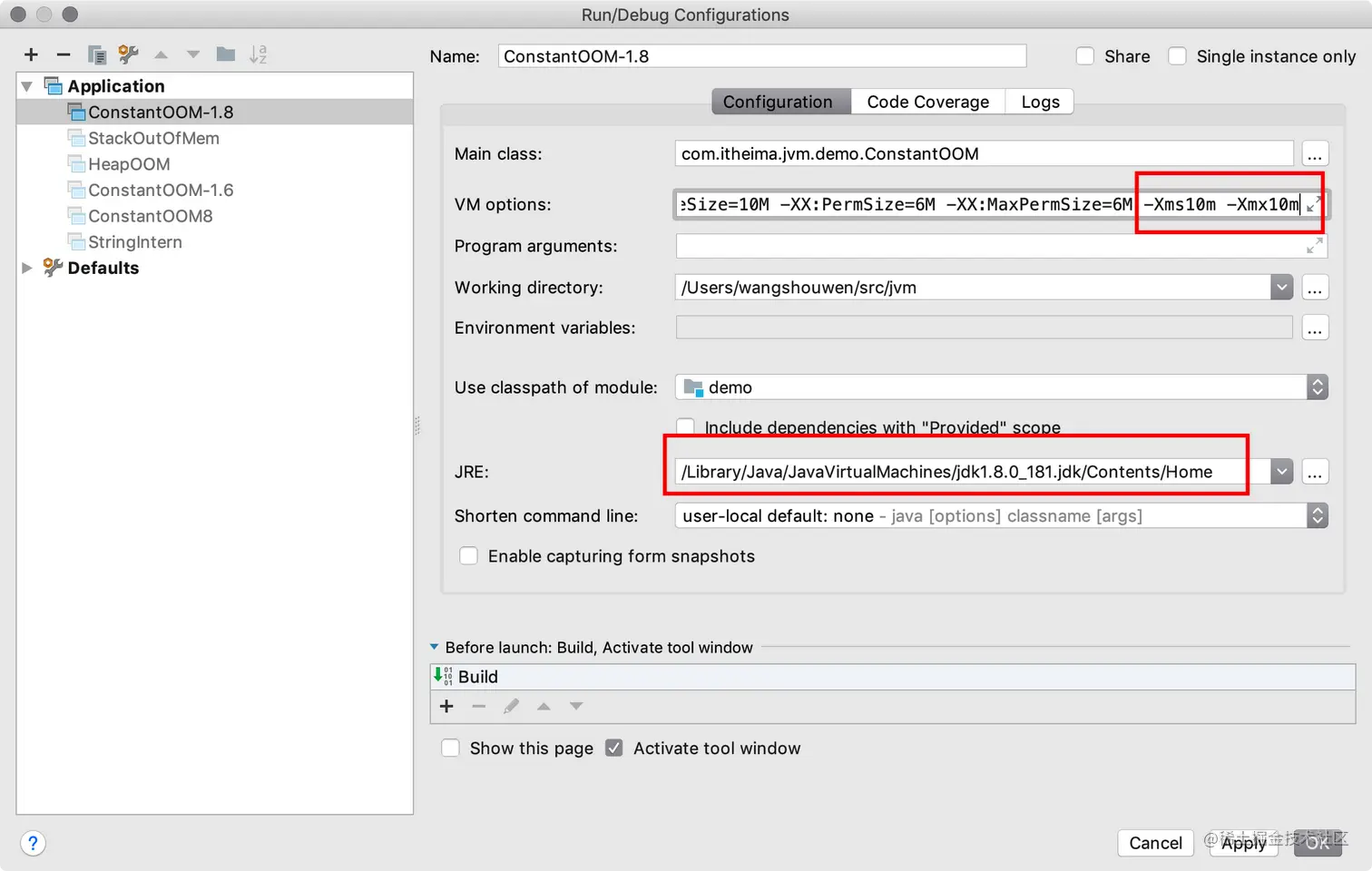
Task: Remove the before-launch Build task
Action: (479, 706)
